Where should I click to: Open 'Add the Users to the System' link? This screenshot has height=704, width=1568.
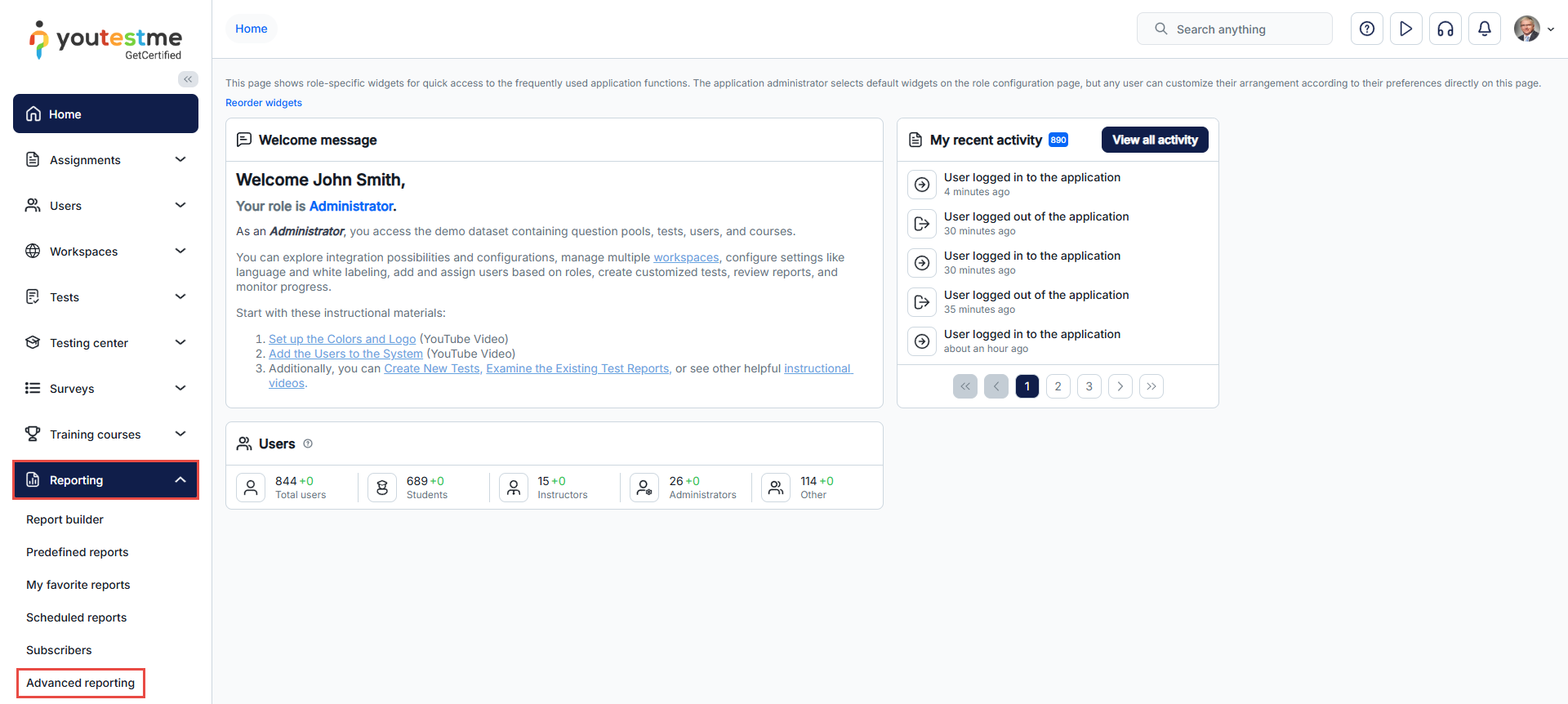345,354
